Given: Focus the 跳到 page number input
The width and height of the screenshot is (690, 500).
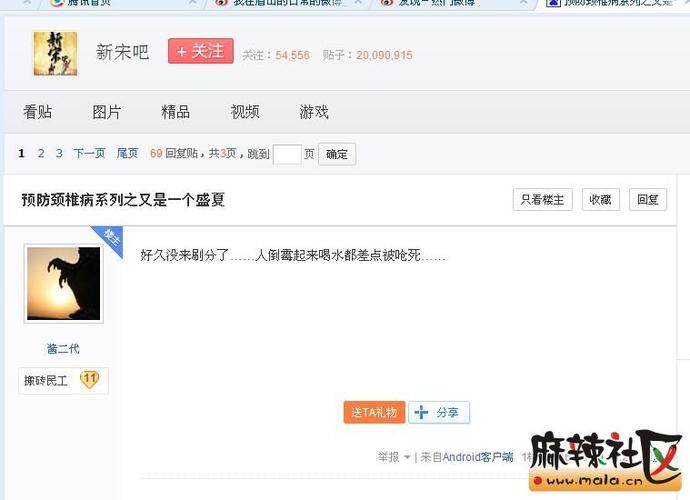Looking at the screenshot, I should click(287, 154).
